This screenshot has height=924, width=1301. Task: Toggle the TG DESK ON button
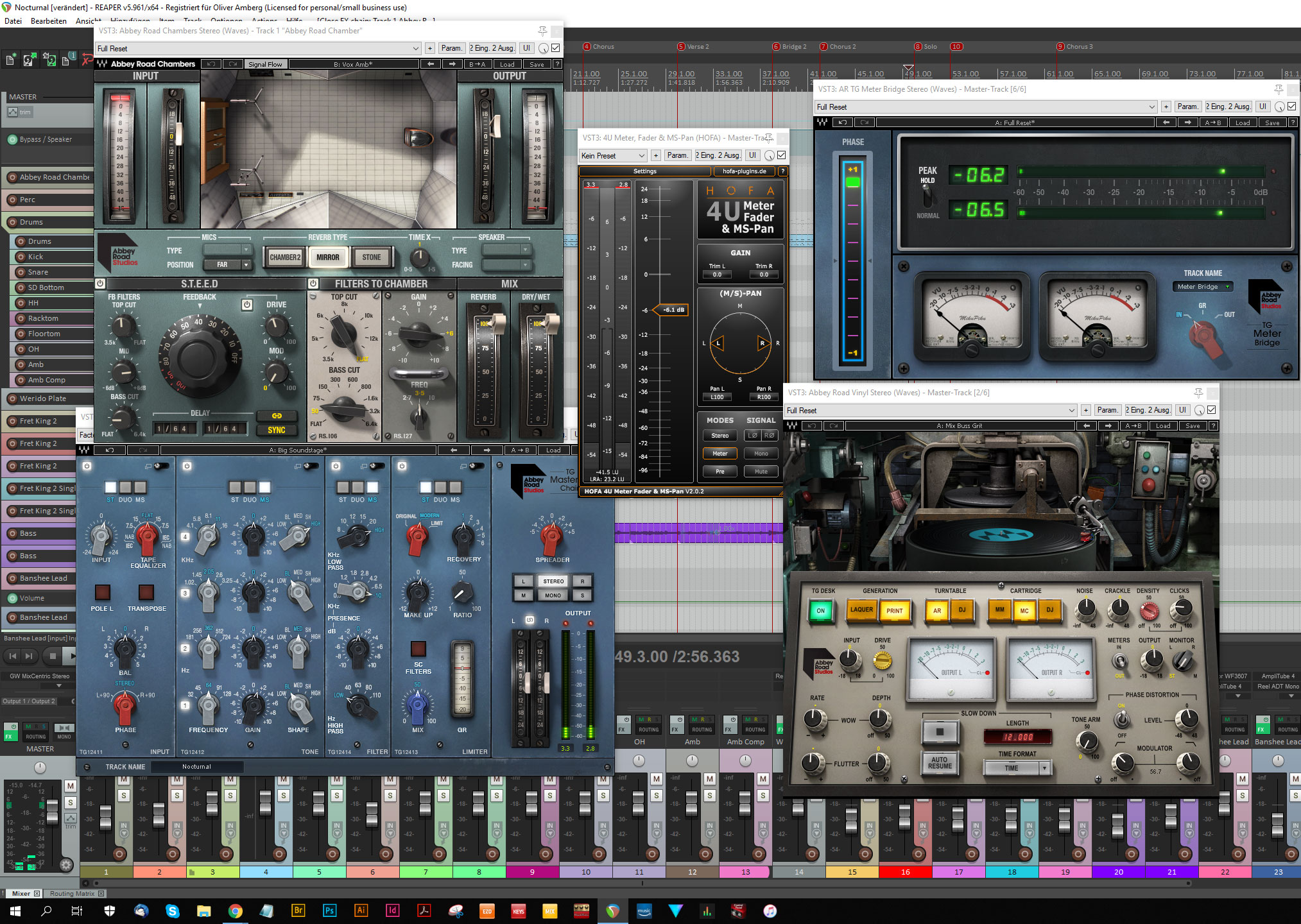tap(820, 611)
